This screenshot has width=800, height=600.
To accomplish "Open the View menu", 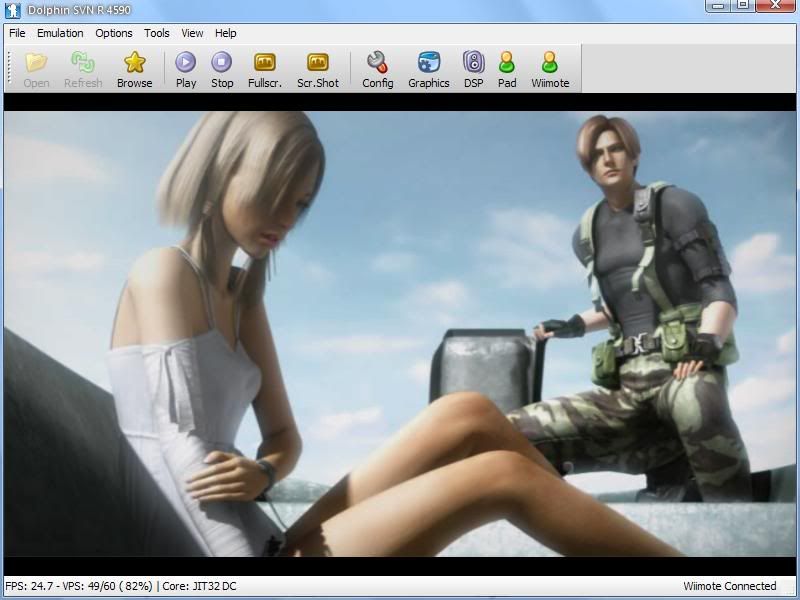I will 192,33.
